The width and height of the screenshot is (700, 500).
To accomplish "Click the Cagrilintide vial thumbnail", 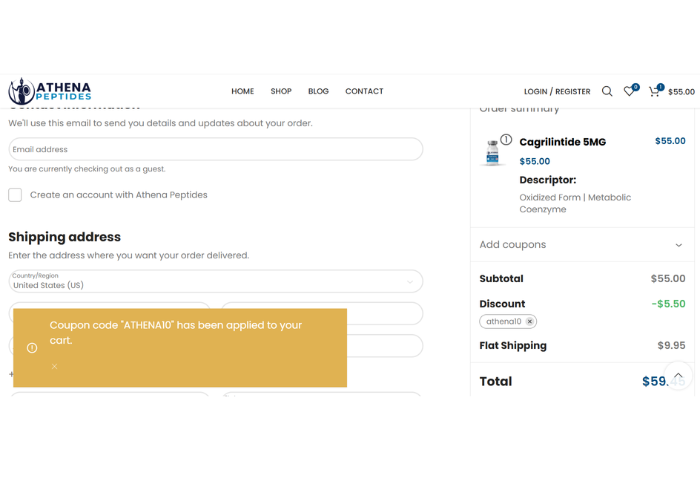I will pyautogui.click(x=492, y=153).
